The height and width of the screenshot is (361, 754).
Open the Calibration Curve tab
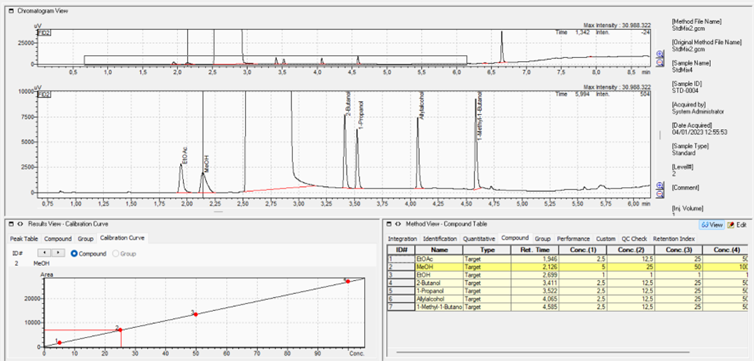[123, 238]
